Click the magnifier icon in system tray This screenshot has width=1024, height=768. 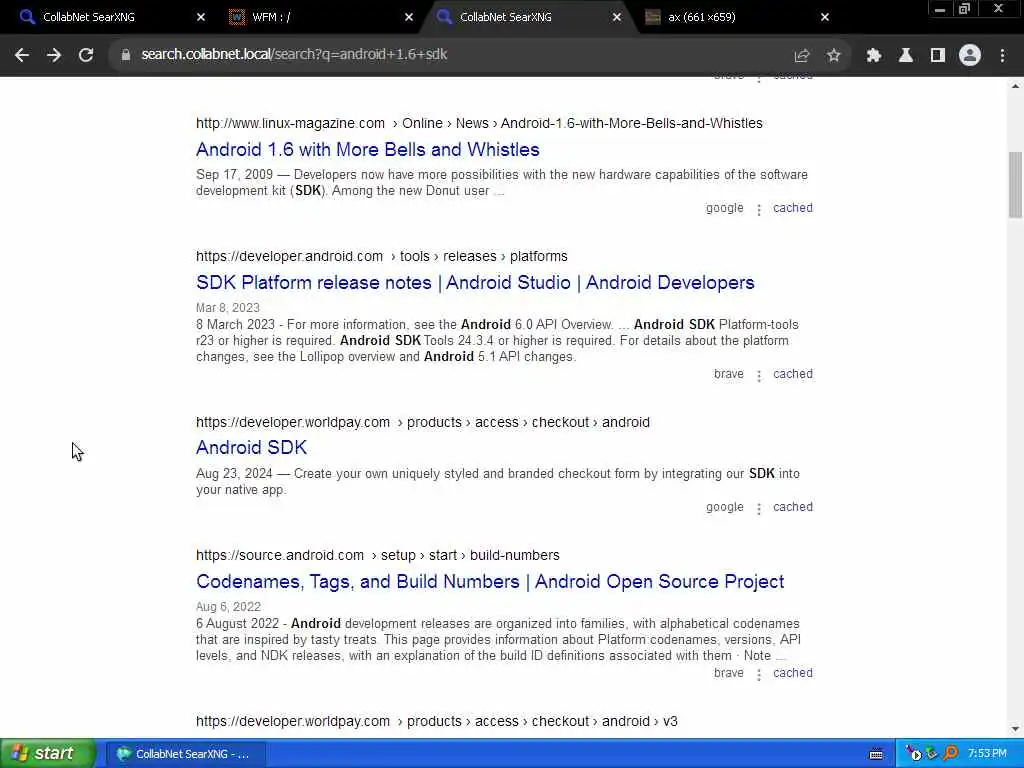[950, 754]
